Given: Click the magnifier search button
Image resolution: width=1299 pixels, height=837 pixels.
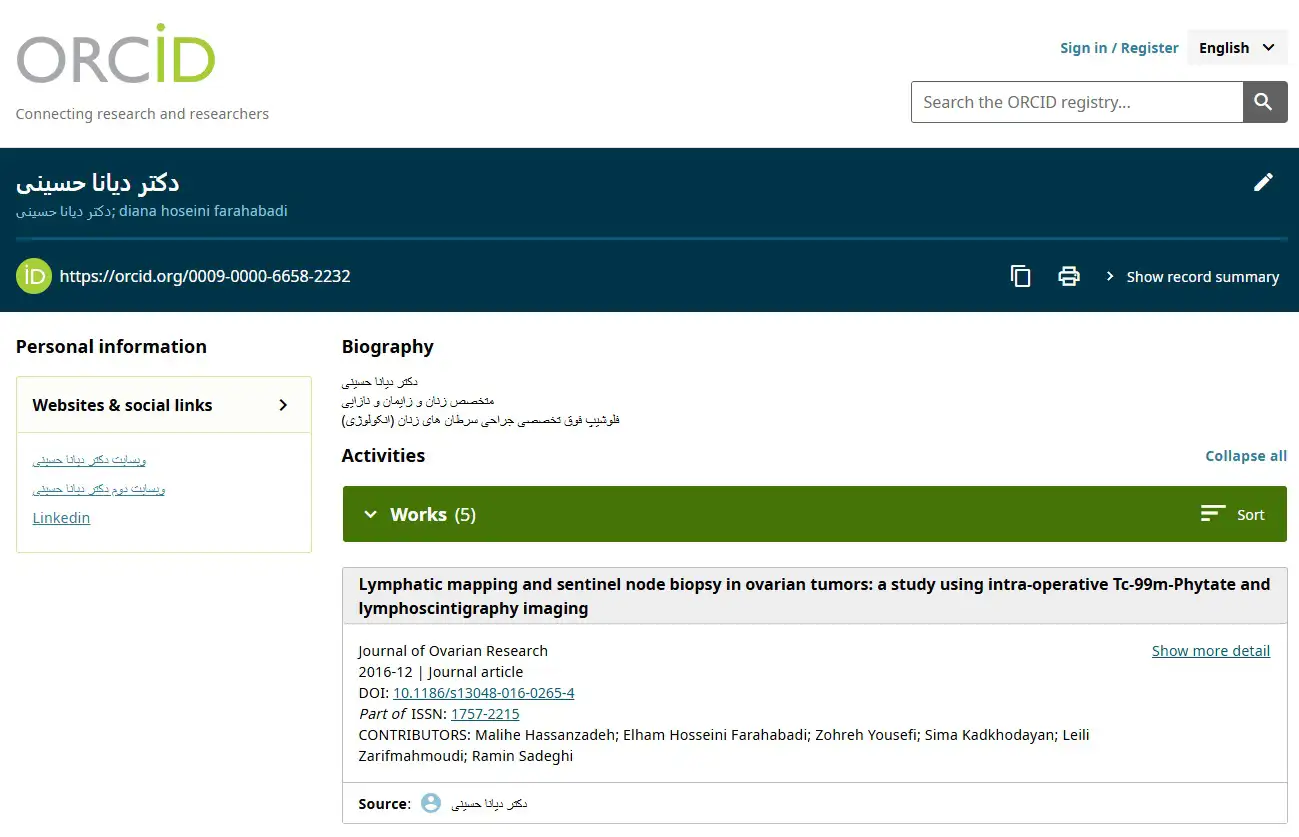Looking at the screenshot, I should coord(1264,102).
